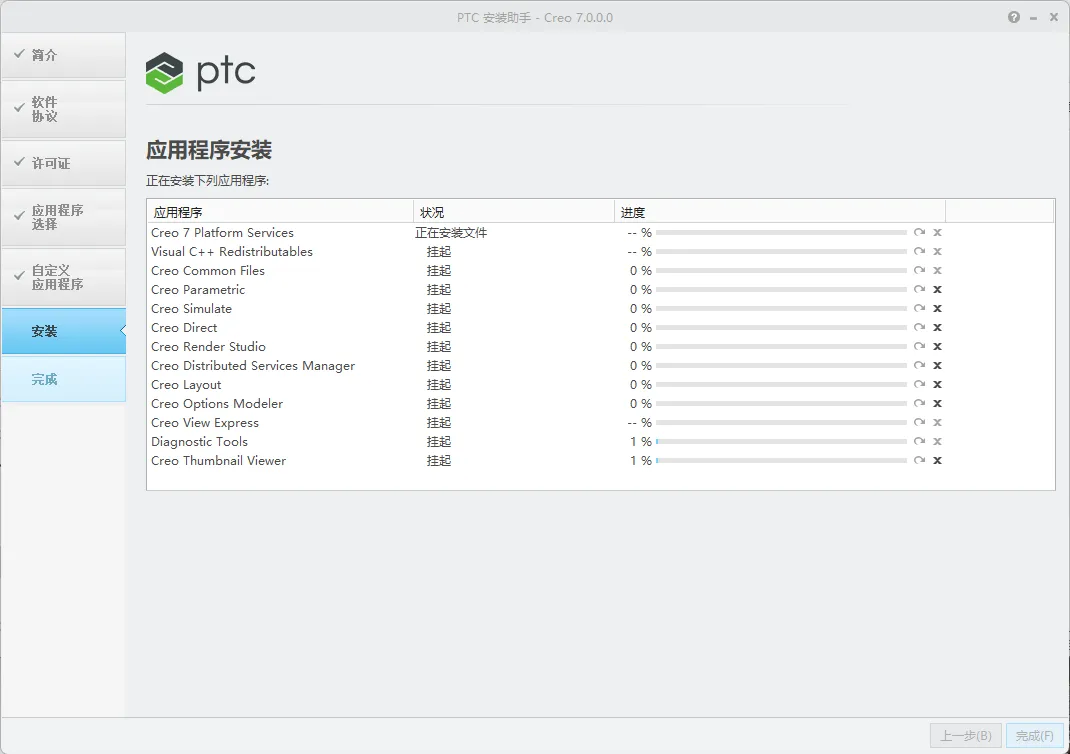Screen dimensions: 1070x754
Task: Click retry icon in Creo View Express row
Action: [x=919, y=422]
